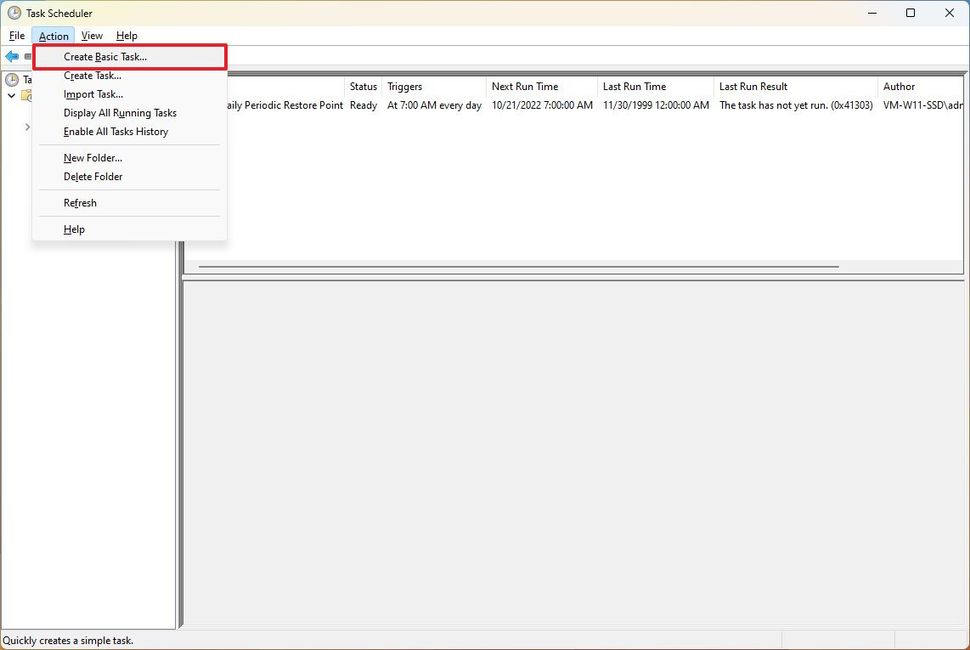970x650 pixels.
Task: Click the Back navigation arrow
Action: point(11,56)
